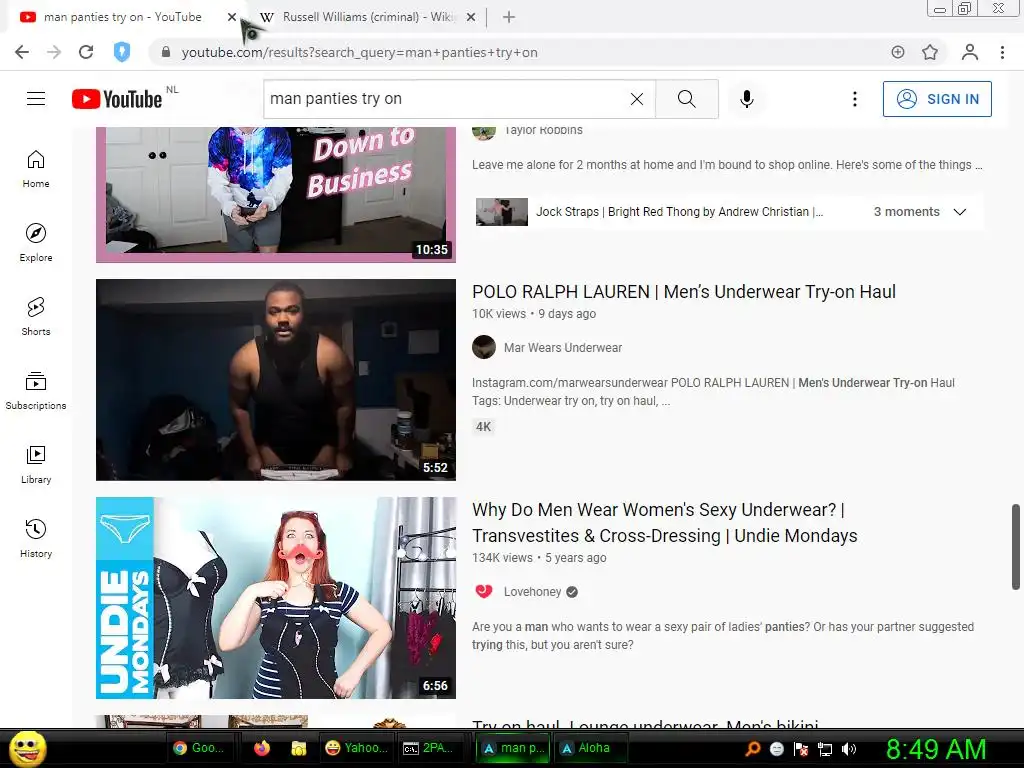Screen dimensions: 1024x768
Task: Click the SIGN IN button
Action: [x=937, y=99]
